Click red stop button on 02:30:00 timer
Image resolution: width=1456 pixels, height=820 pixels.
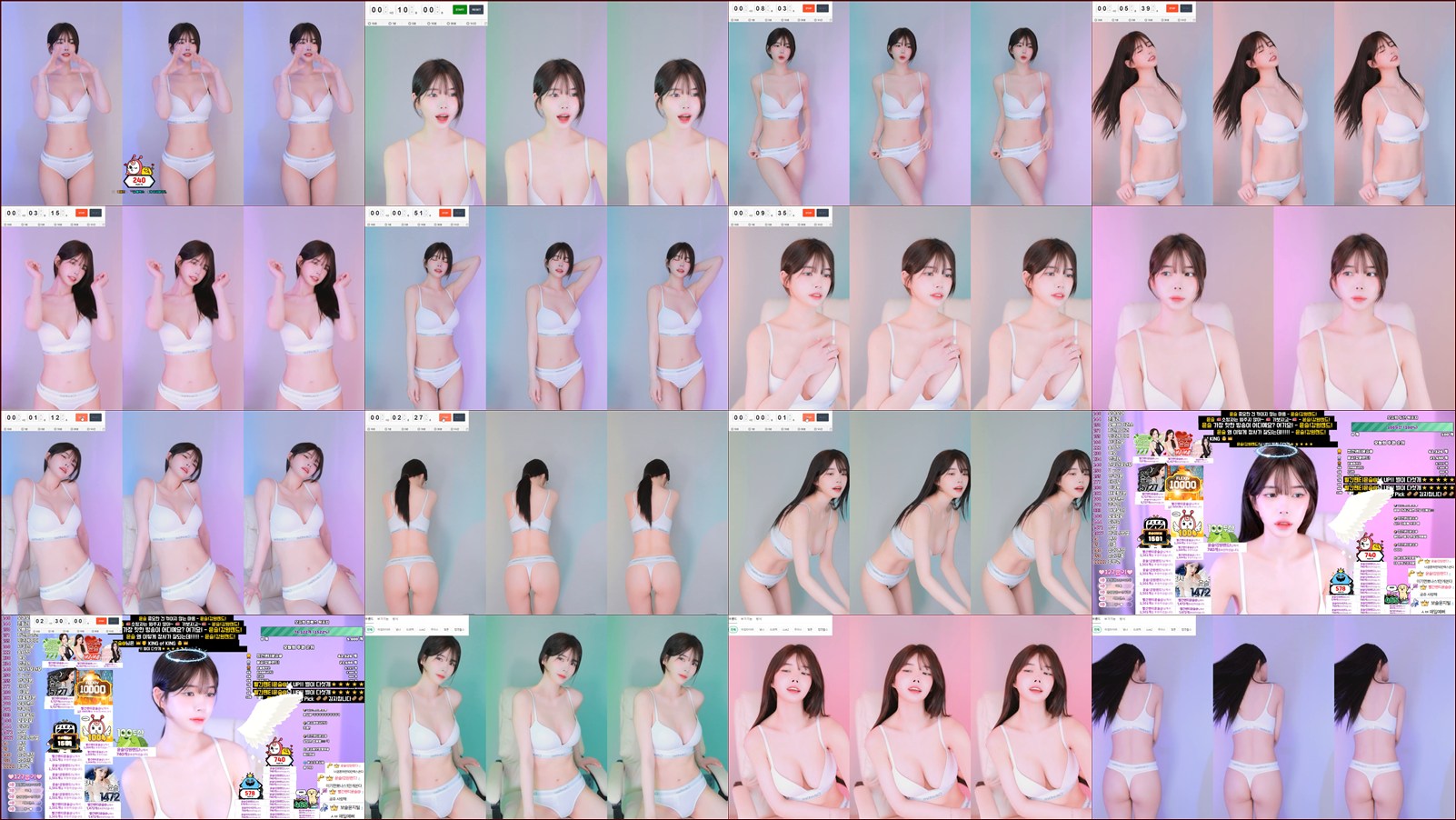point(99,621)
